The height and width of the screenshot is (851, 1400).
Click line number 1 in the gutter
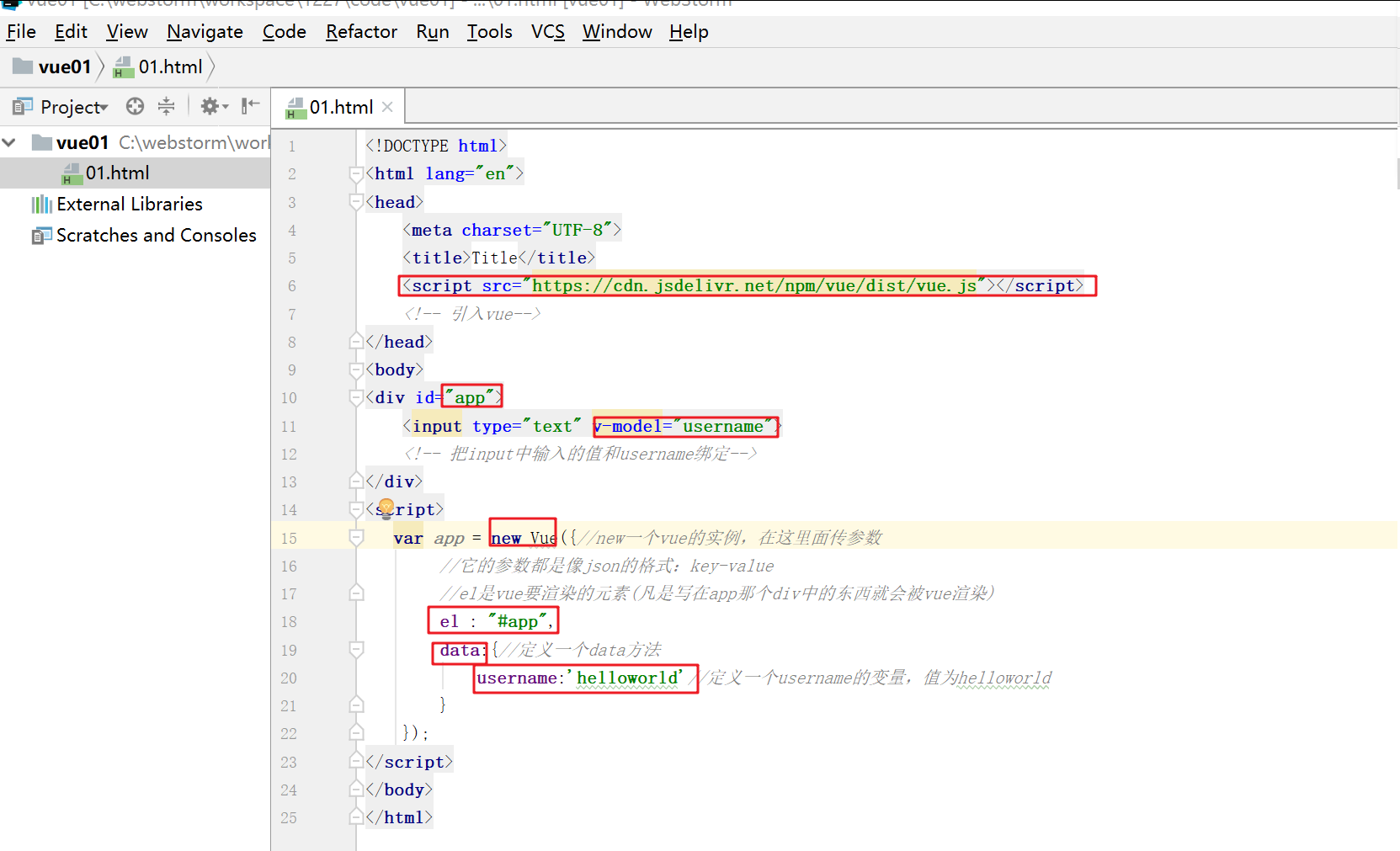(292, 146)
